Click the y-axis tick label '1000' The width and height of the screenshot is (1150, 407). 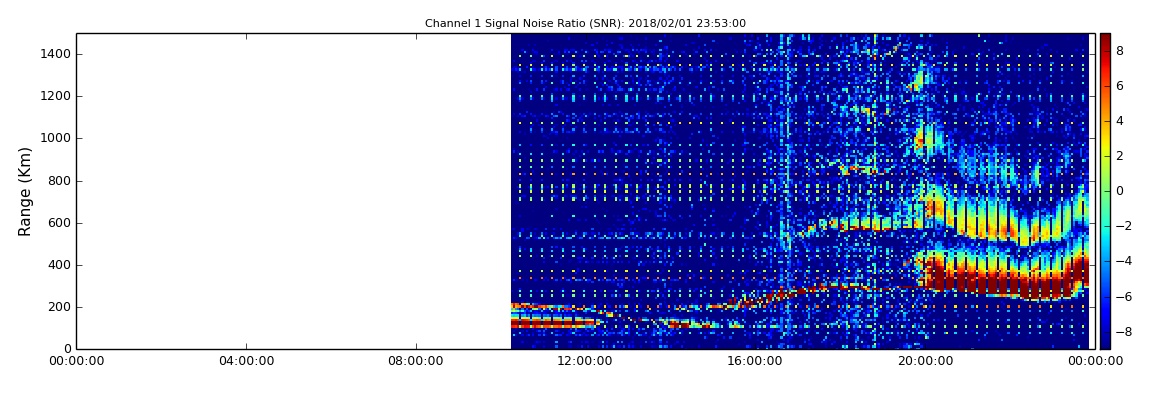[x=56, y=139]
